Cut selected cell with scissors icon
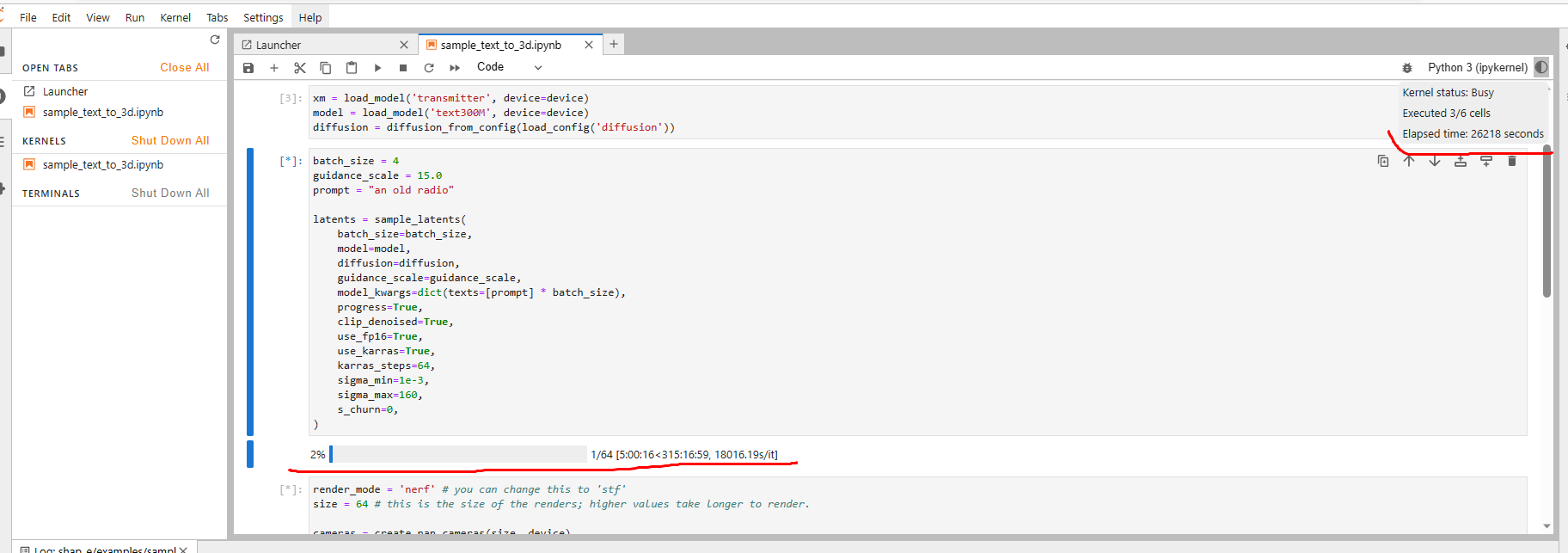 300,68
